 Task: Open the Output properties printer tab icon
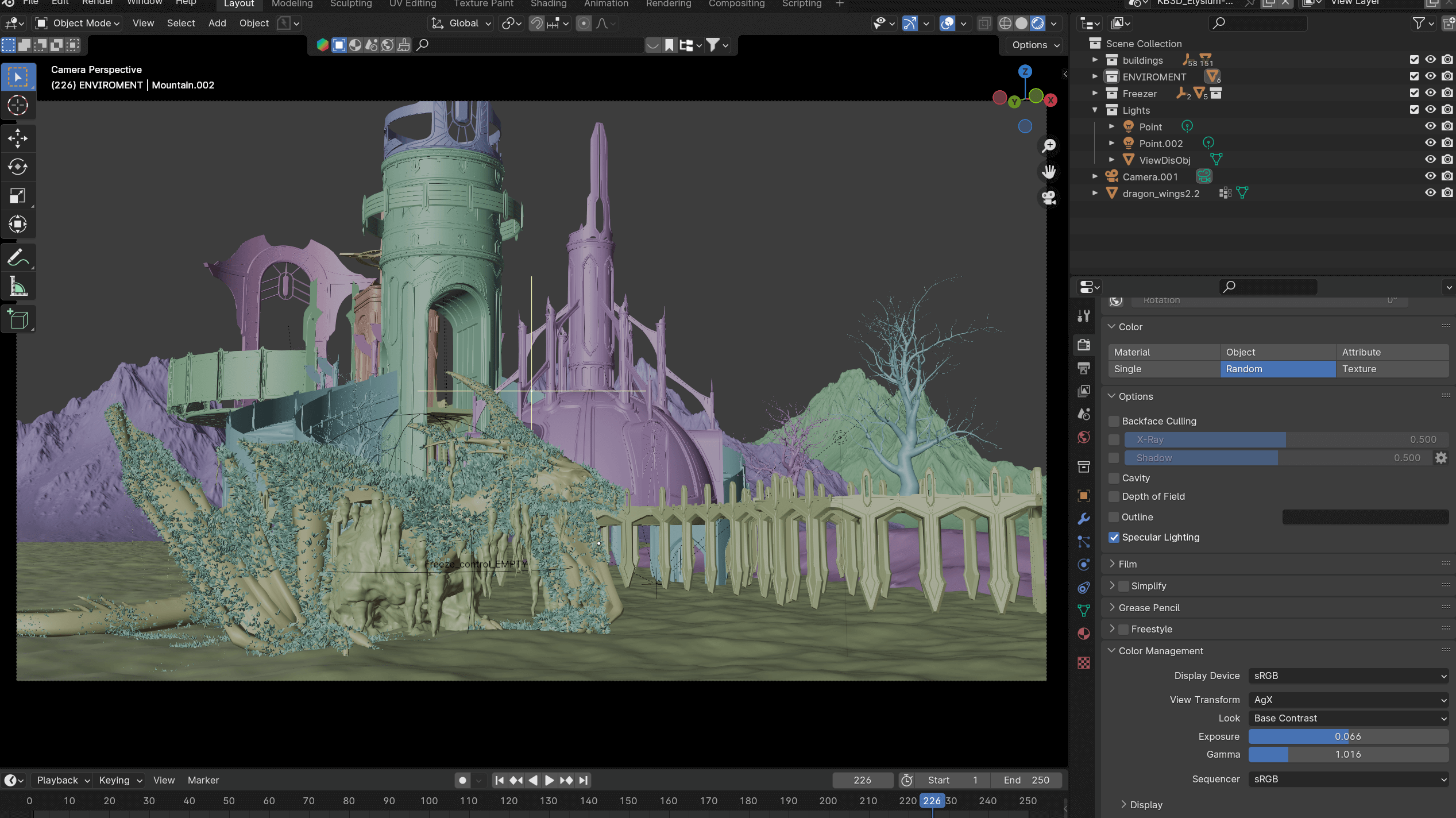[x=1084, y=368]
